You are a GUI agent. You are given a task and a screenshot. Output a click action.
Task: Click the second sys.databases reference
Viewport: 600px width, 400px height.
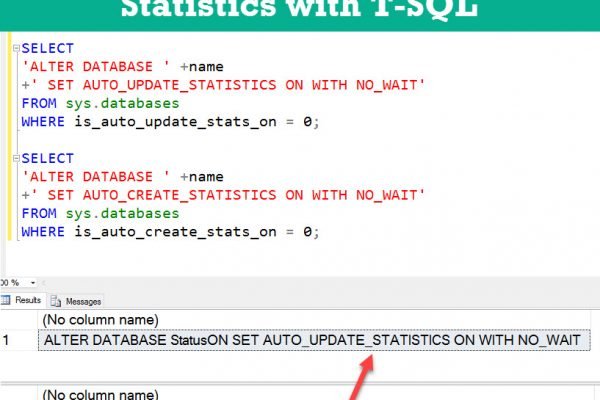click(x=122, y=213)
